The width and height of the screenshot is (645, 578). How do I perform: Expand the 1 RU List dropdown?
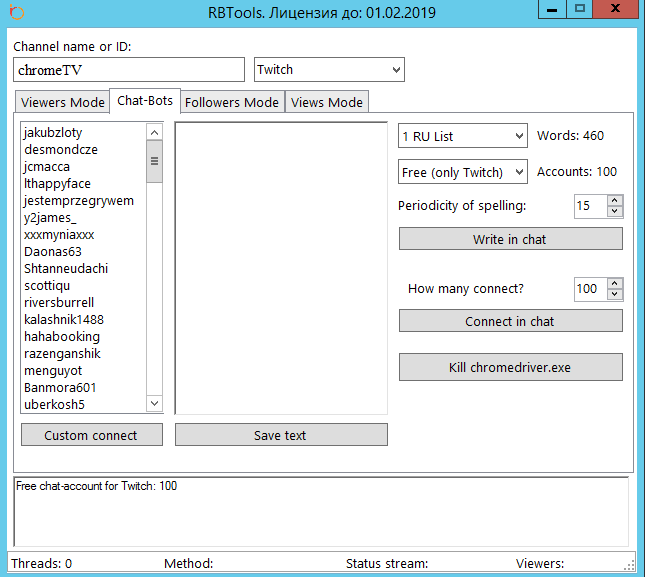tap(462, 136)
